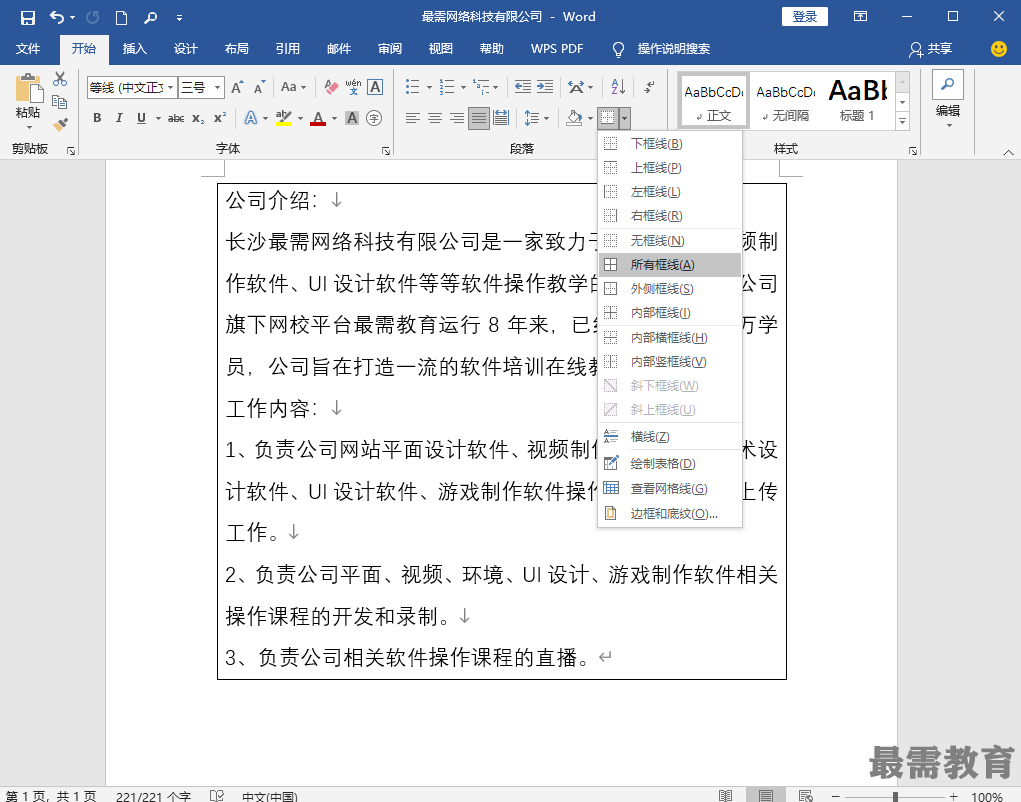Click the Paste clipboard icon
The width and height of the screenshot is (1021, 802).
[x=29, y=89]
